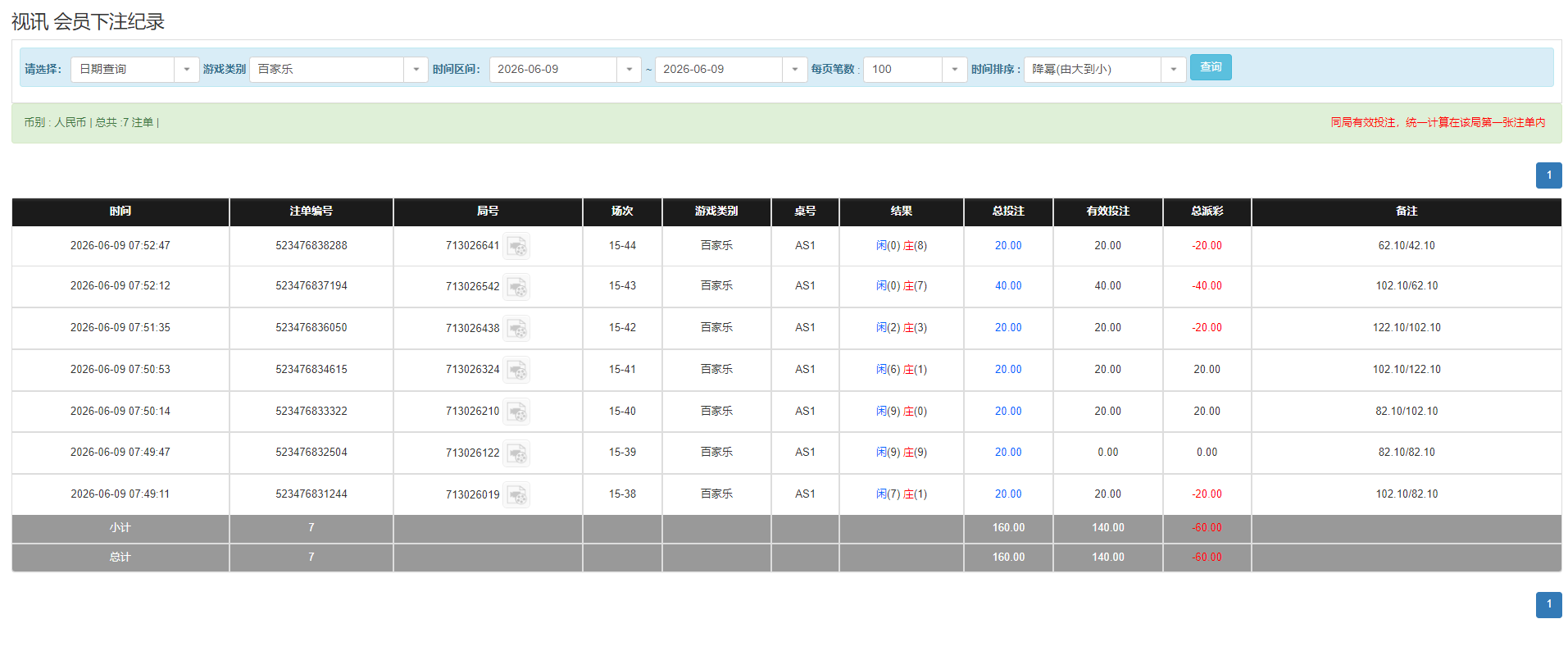Viewport: 1568px width, 660px height.
Task: Select the 结果 column header
Action: click(x=902, y=212)
